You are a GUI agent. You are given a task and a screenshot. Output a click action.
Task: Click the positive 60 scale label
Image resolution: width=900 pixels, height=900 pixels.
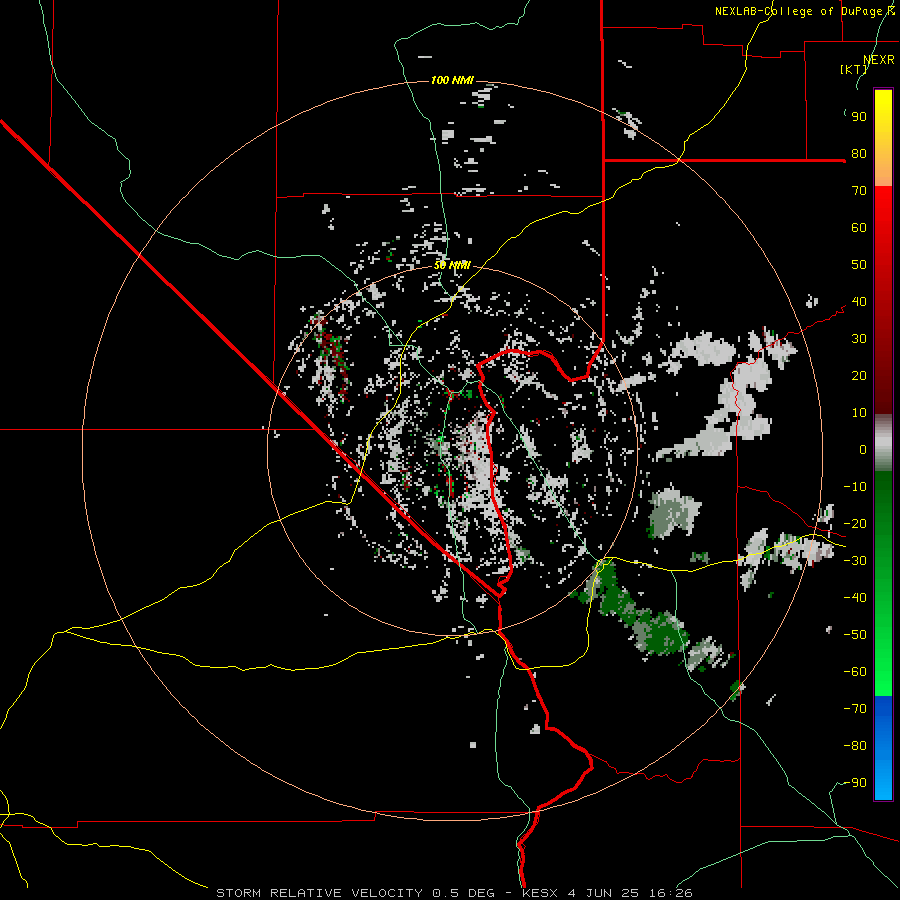(859, 228)
